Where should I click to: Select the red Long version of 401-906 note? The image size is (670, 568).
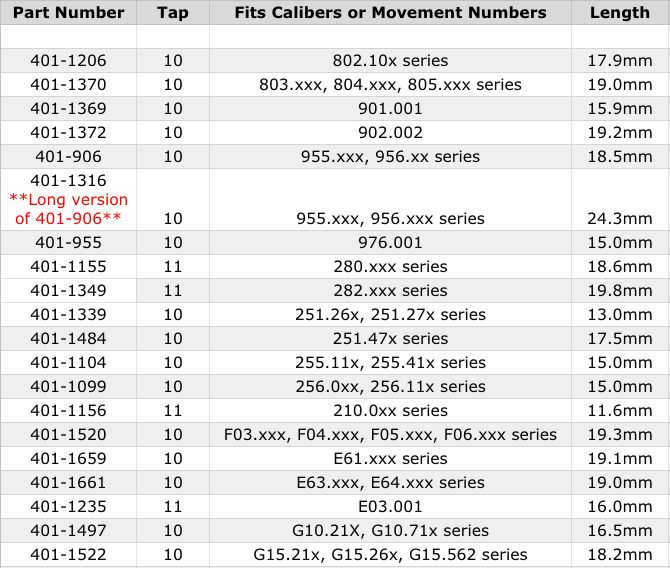click(67, 208)
